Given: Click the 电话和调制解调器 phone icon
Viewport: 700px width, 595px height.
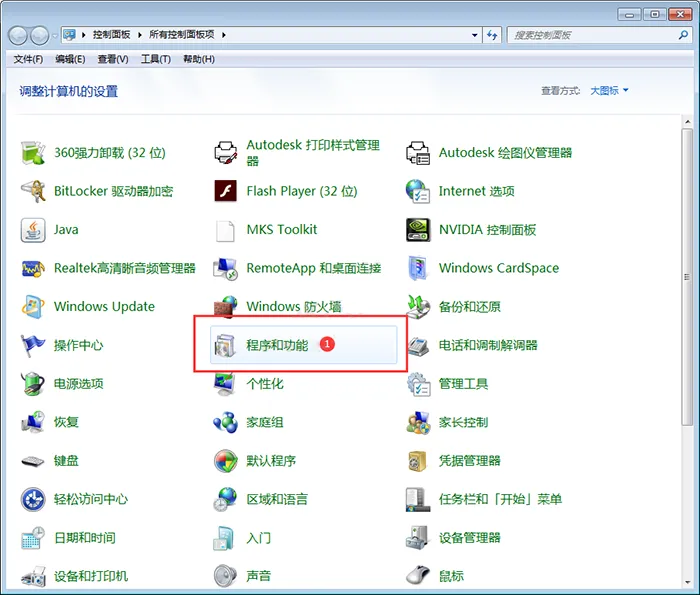Looking at the screenshot, I should (418, 345).
